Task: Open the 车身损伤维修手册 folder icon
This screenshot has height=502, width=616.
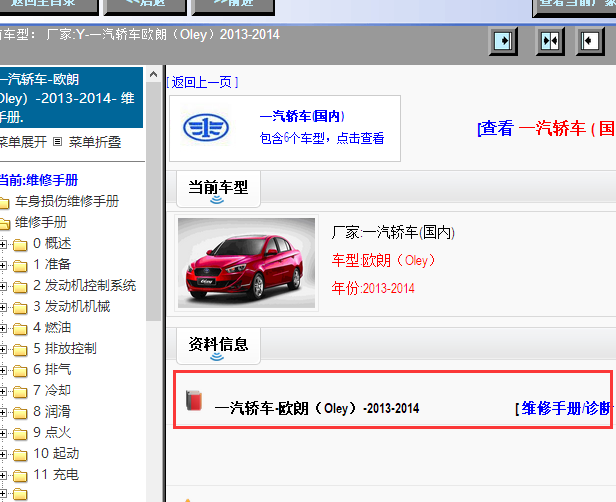Action: [x=4, y=203]
